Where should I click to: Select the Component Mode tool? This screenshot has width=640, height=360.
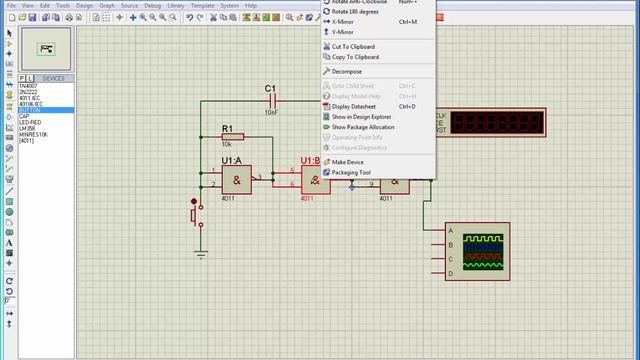click(9, 44)
